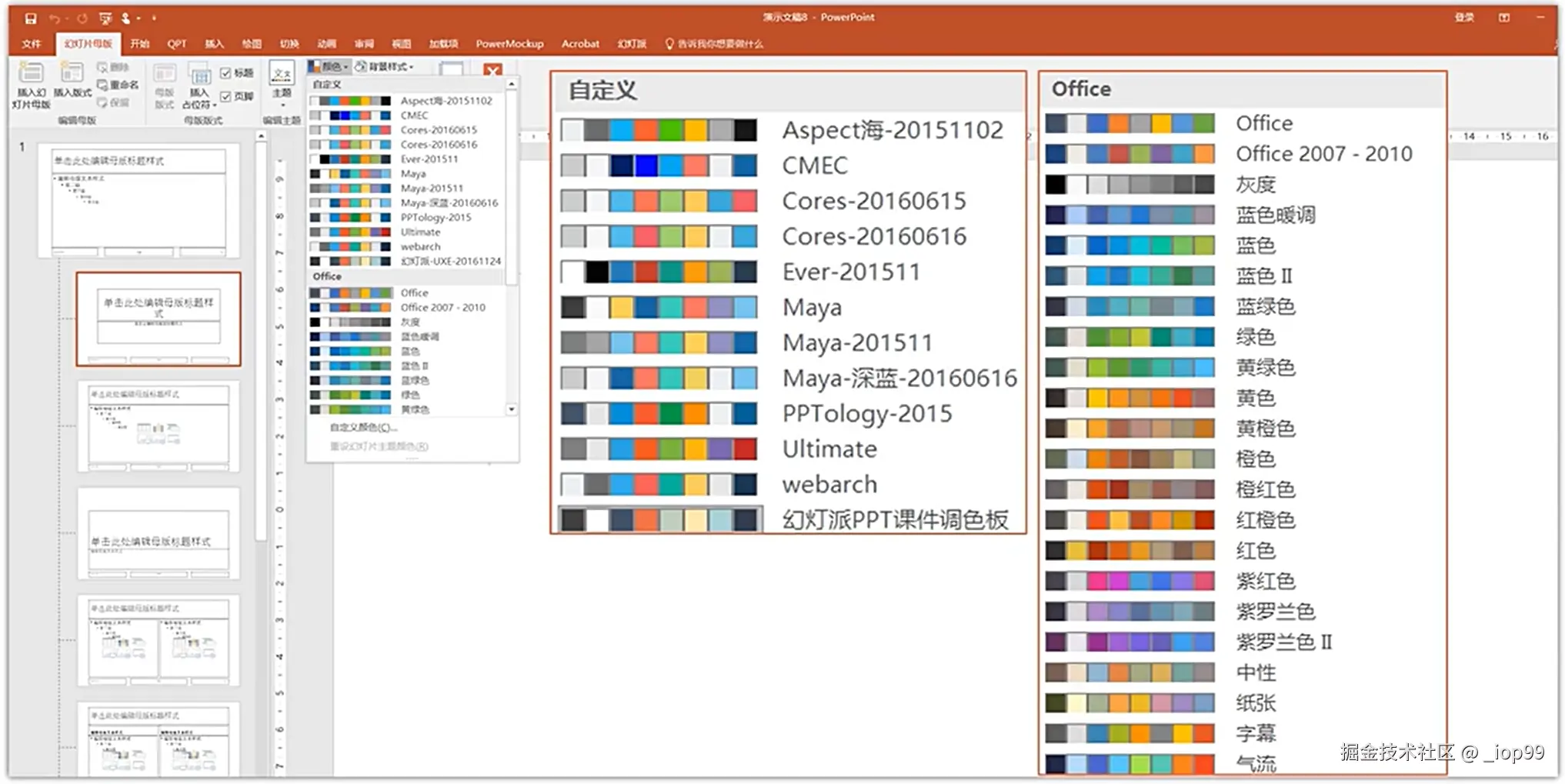This screenshot has height=784, width=1565.
Task: Open the 审阅 tab
Action: tap(364, 44)
